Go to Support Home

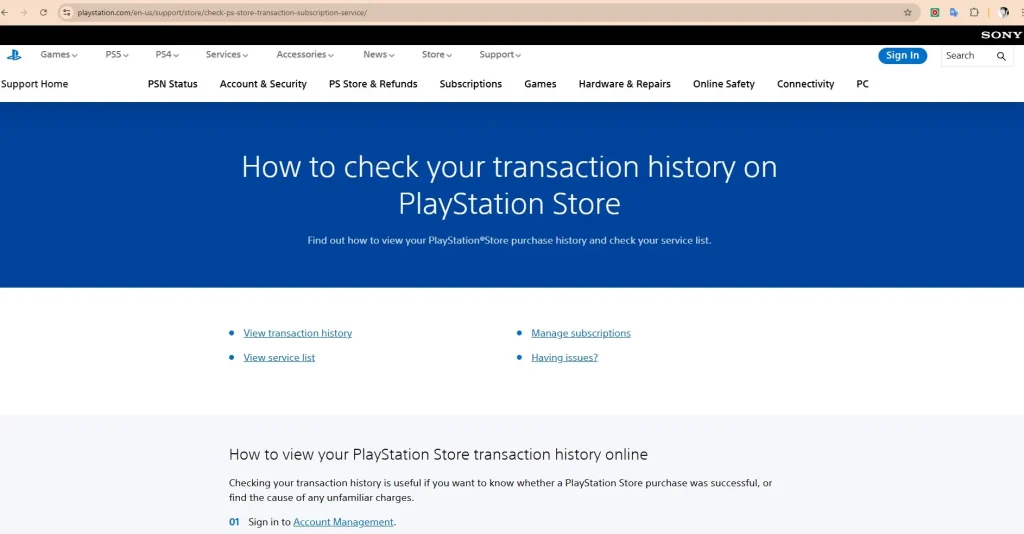pos(34,84)
